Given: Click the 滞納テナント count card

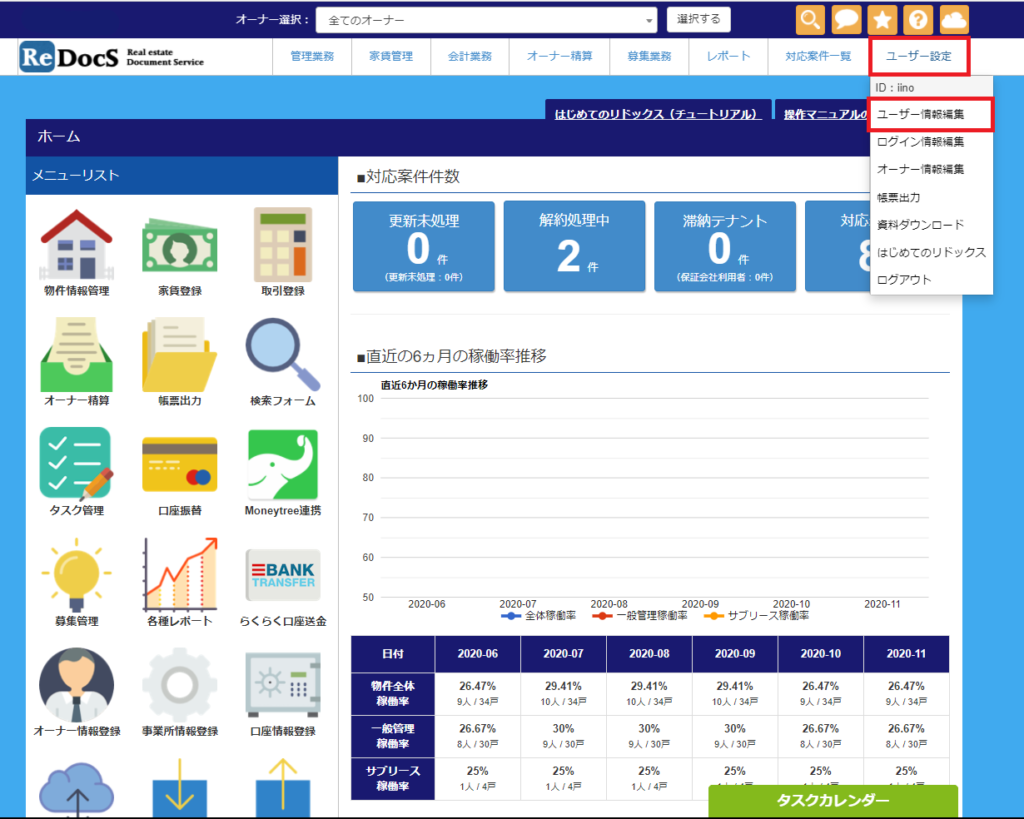Looking at the screenshot, I should tap(725, 246).
